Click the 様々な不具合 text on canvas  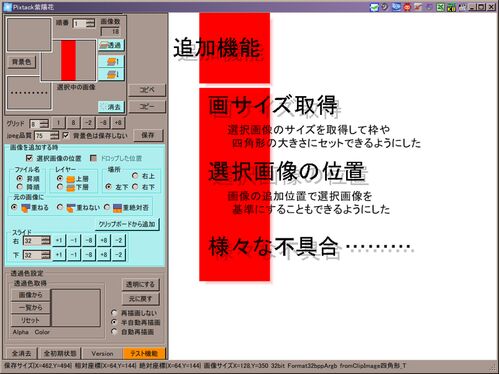[x=273, y=247]
